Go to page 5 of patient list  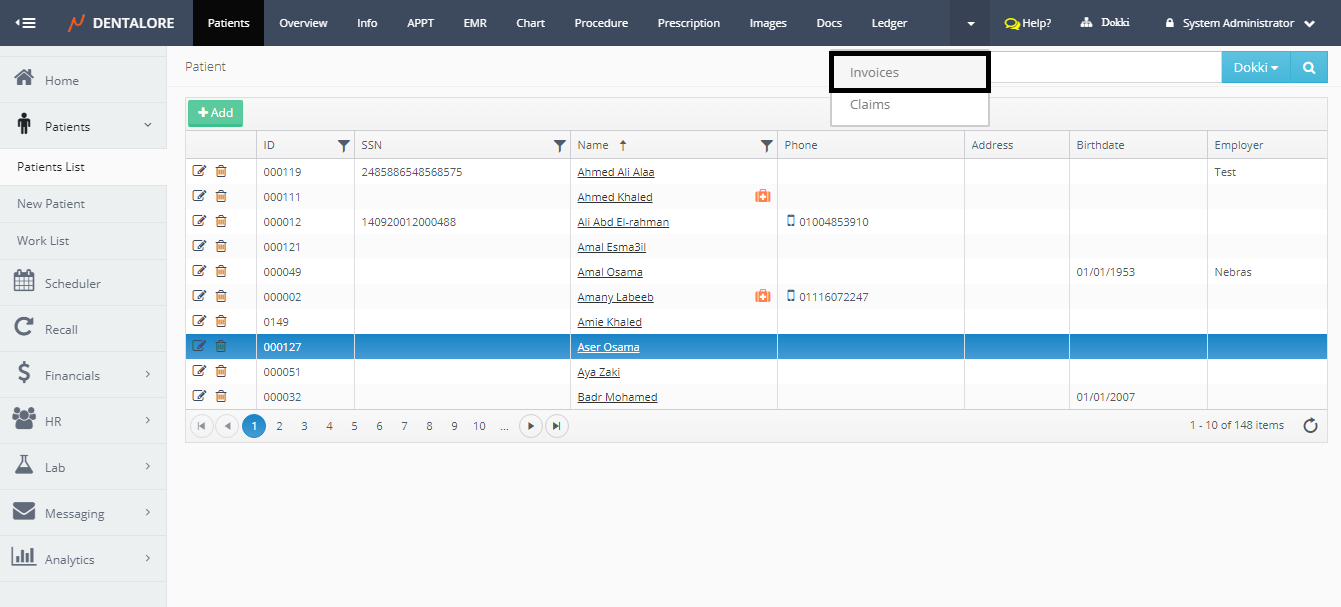[354, 426]
